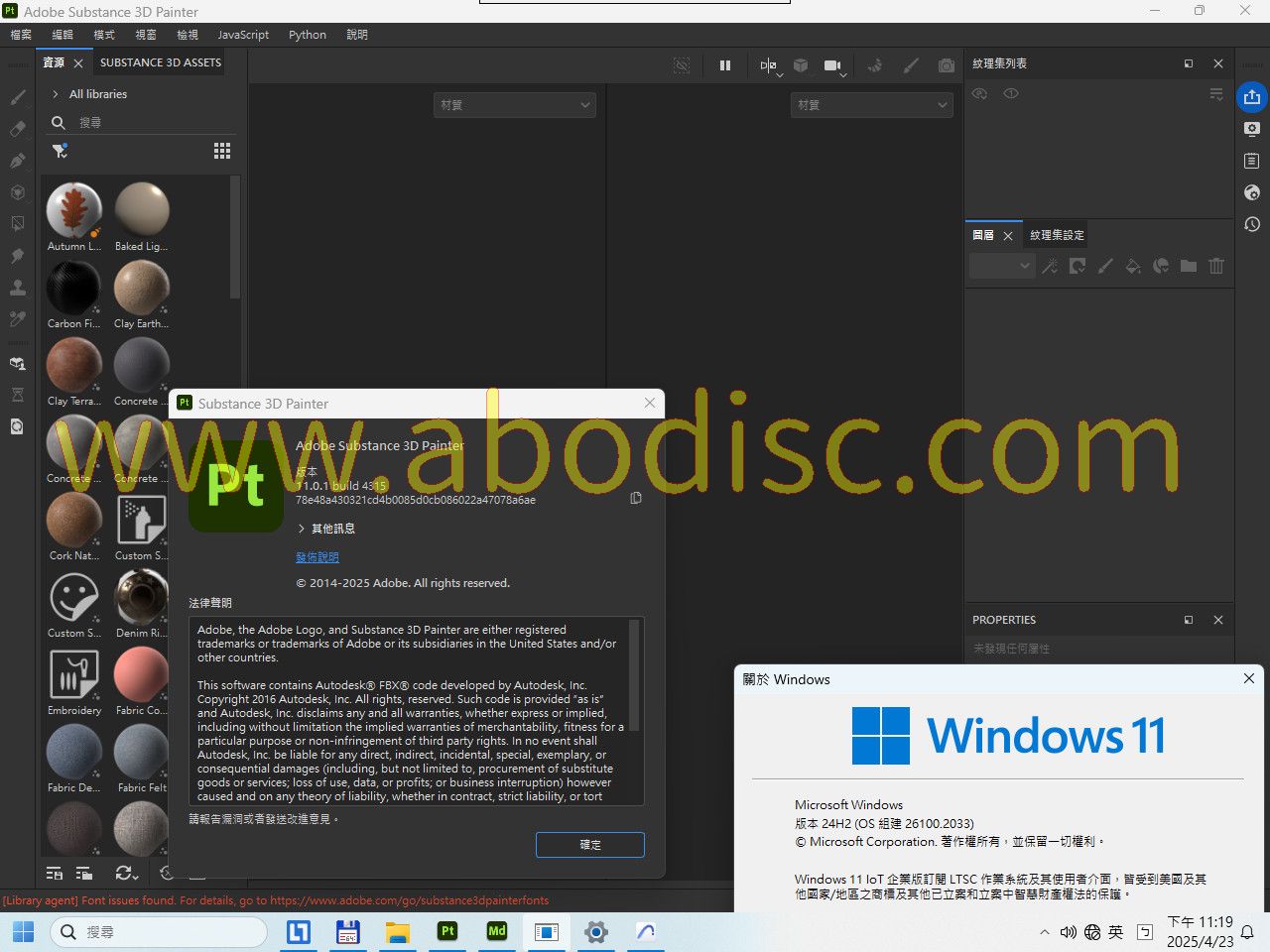The image size is (1270, 952).
Task: Open the Python menu
Action: [308, 35]
